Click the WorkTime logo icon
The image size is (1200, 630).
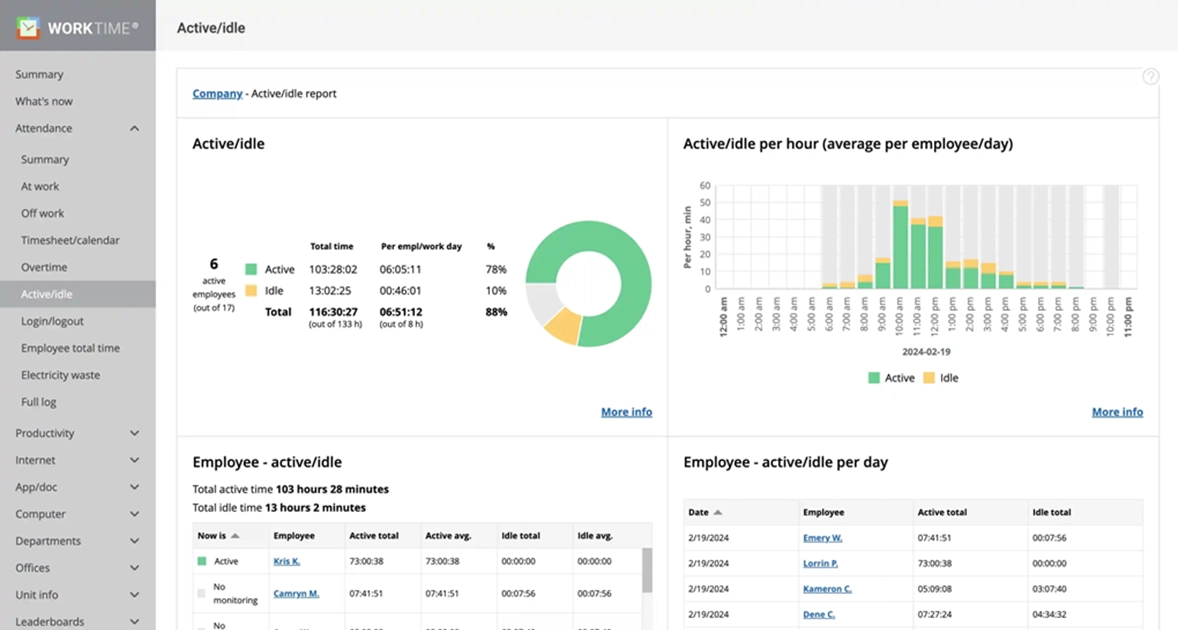(28, 27)
